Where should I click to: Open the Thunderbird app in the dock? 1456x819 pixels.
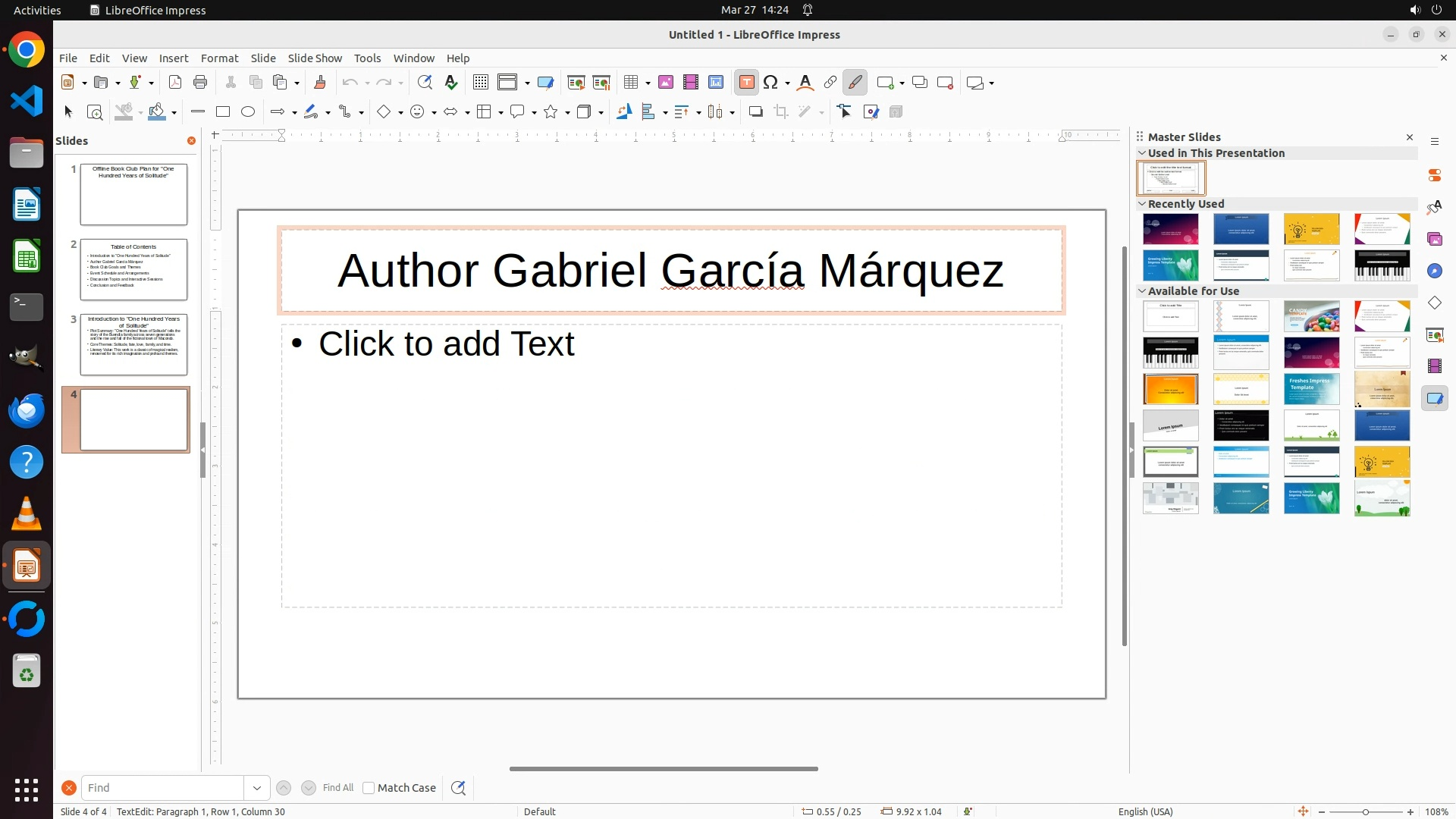coord(27,410)
